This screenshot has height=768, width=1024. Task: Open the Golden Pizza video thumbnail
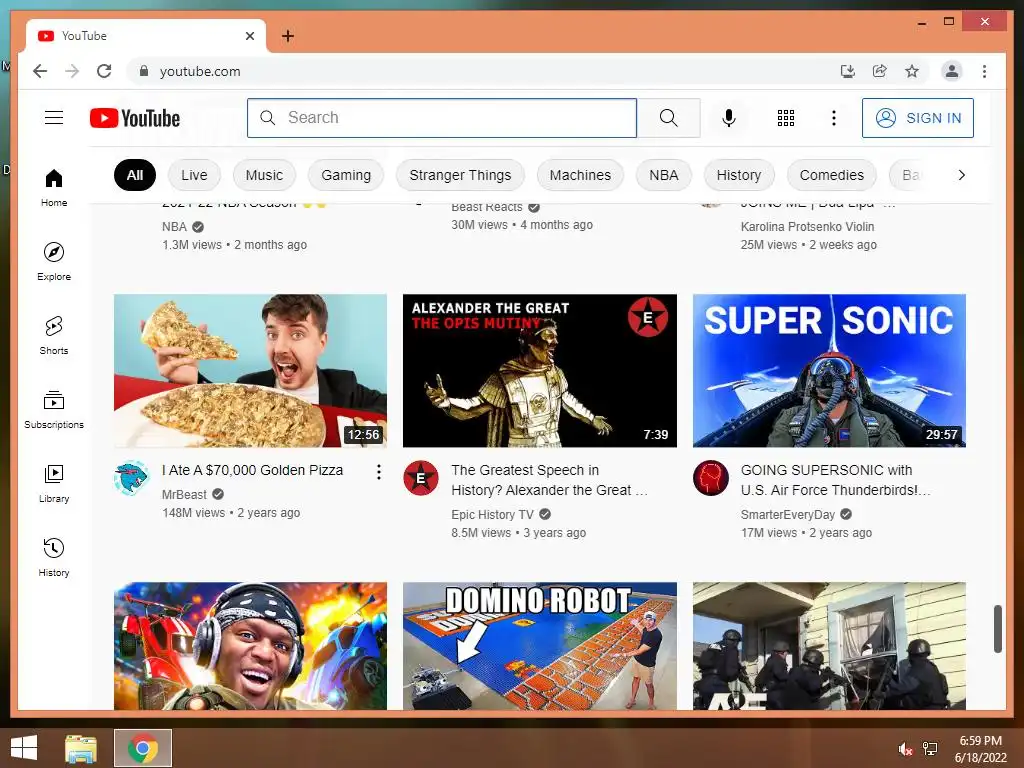click(x=250, y=371)
